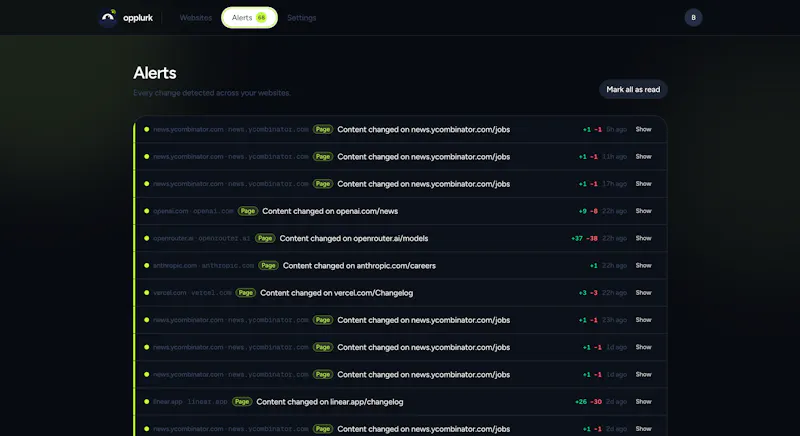Open the ycombinator jobs alert from 23h ago
800x436 pixels.
[x=423, y=320]
